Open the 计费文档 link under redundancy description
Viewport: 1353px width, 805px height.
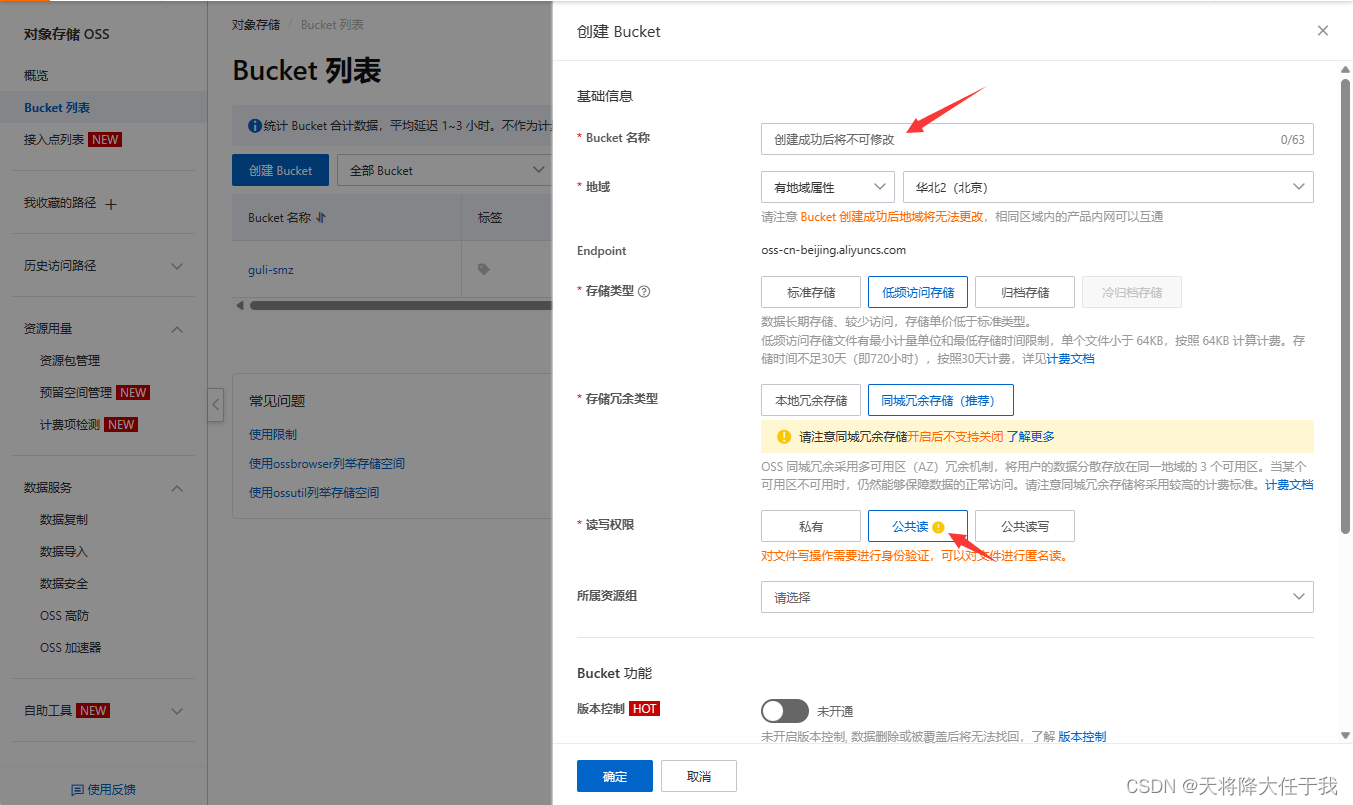pyautogui.click(x=1289, y=485)
